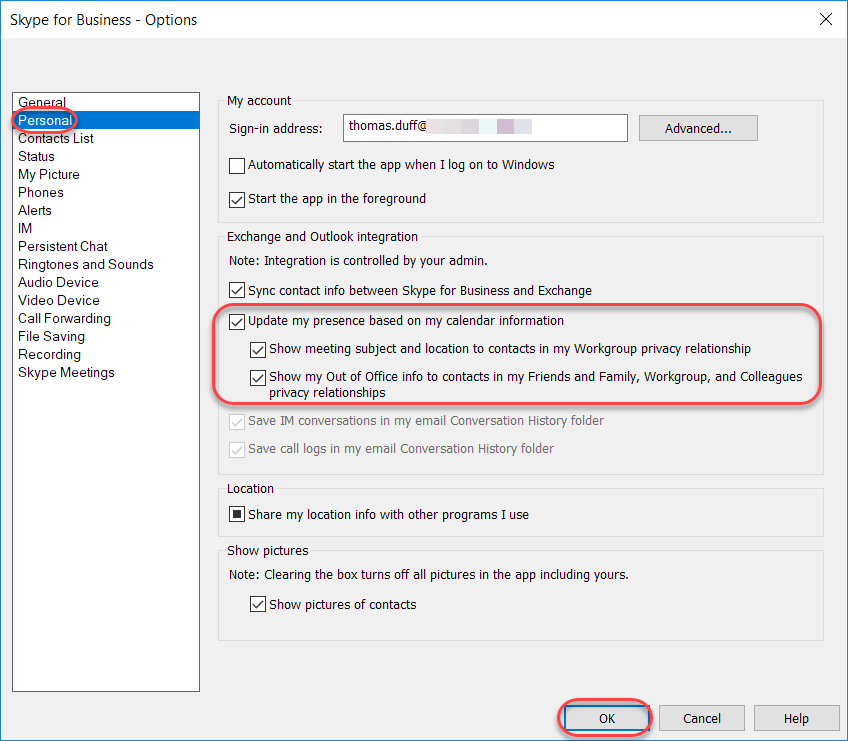Image resolution: width=848 pixels, height=741 pixels.
Task: View the Skype Meetings settings
Action: pos(65,372)
